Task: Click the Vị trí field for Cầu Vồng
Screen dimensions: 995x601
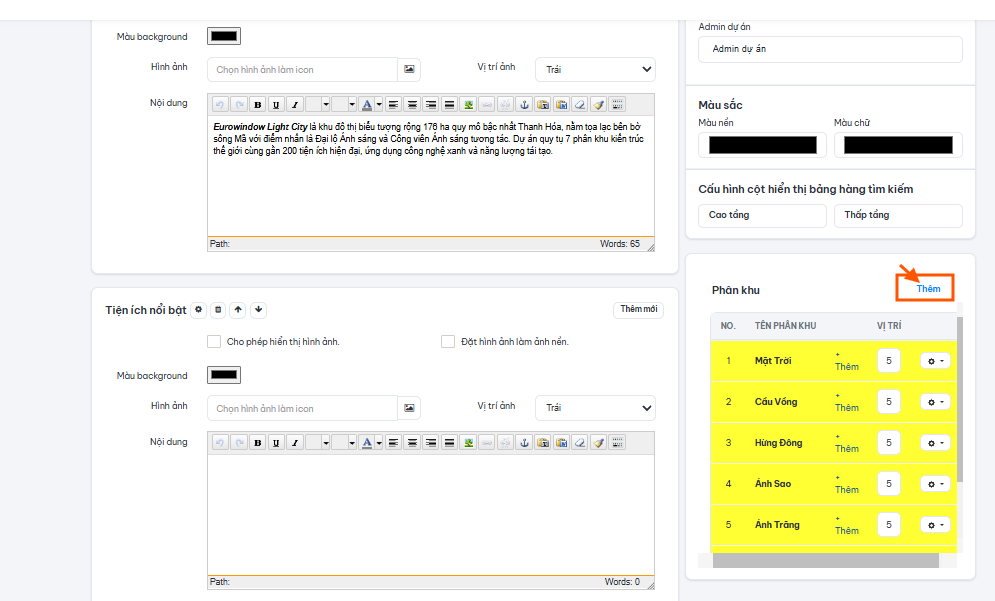Action: click(x=889, y=402)
